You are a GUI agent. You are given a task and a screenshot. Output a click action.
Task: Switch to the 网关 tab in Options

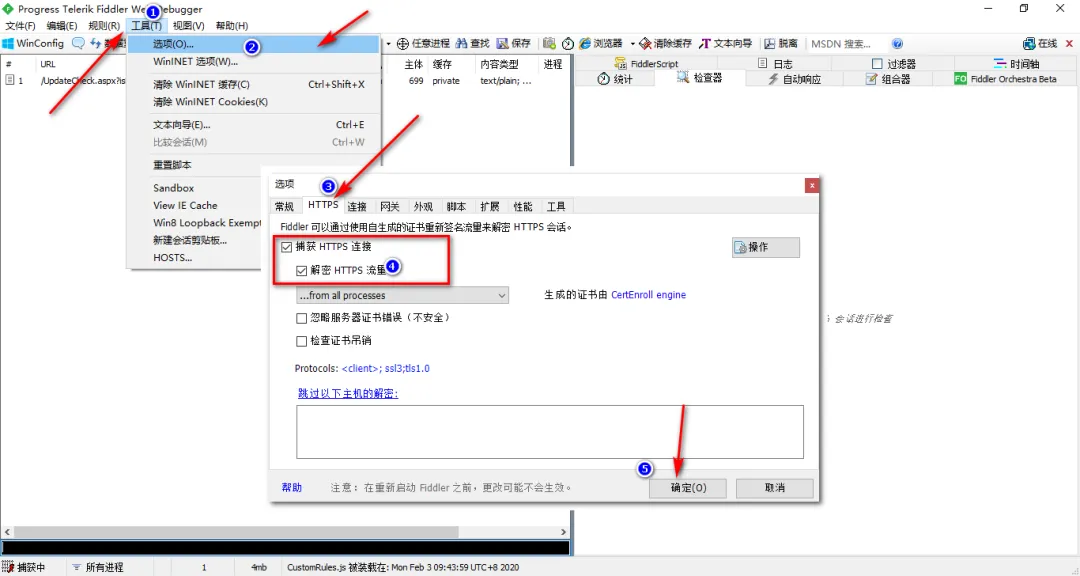click(390, 207)
